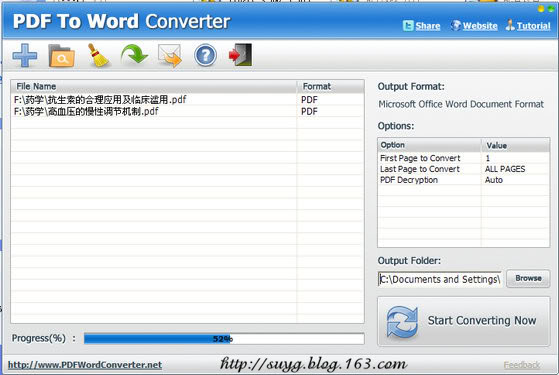Click the exit door icon
559x375 pixels.
coord(241,55)
